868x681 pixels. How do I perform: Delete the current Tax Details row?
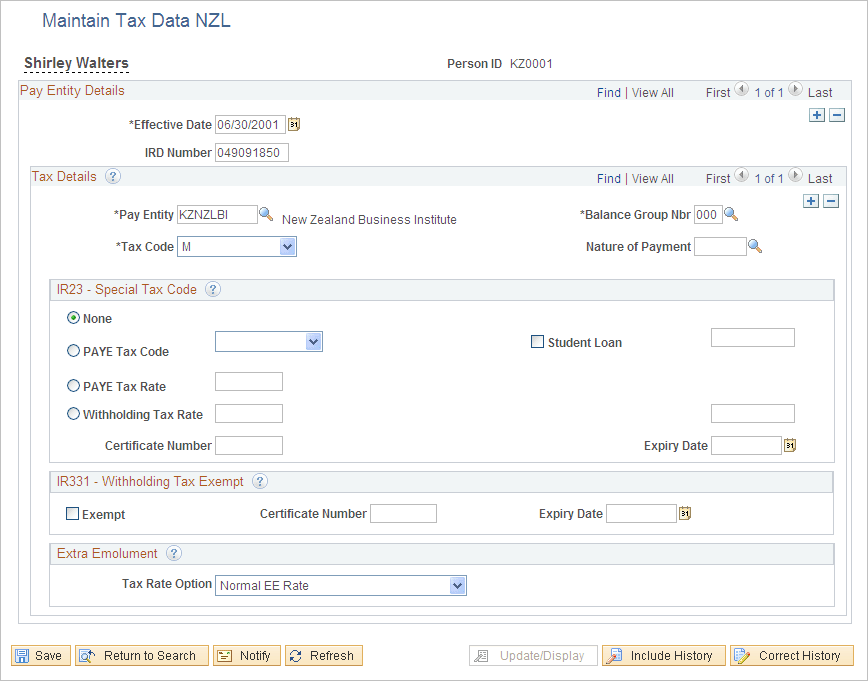831,201
